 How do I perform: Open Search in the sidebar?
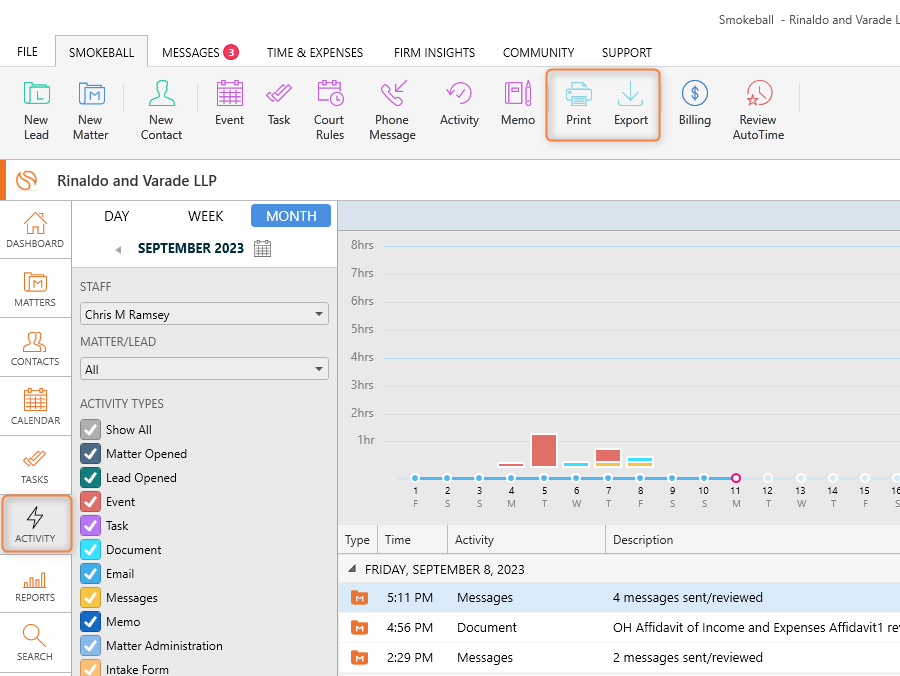[x=35, y=643]
